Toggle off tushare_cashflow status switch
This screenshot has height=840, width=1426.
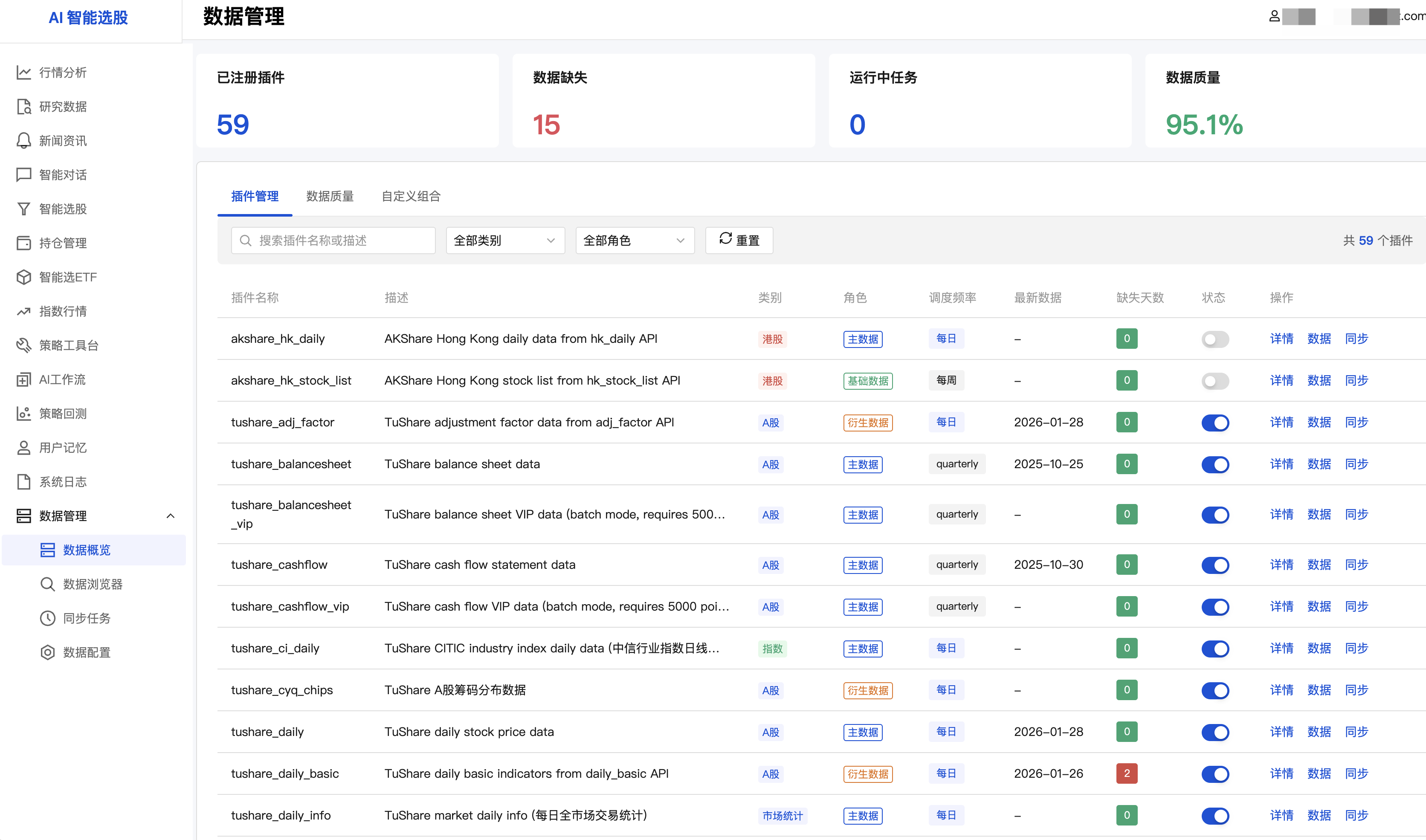tap(1215, 565)
